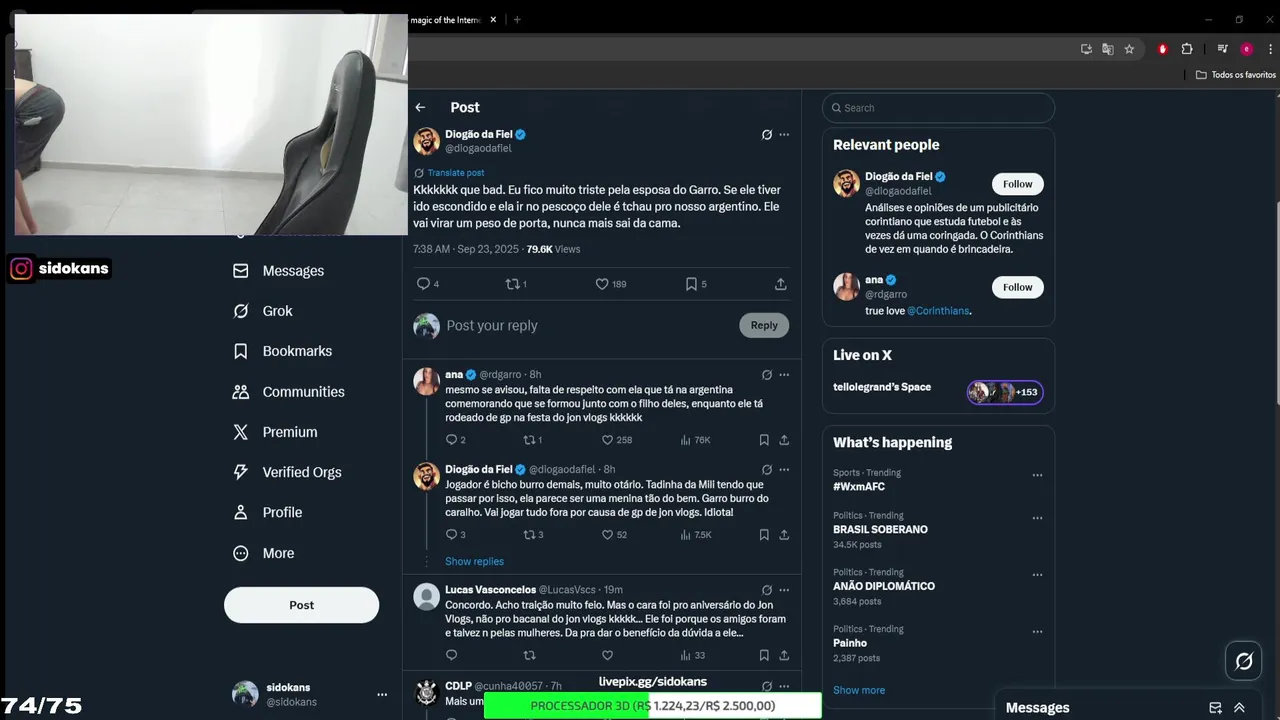Open Bookmarks in the left sidebar
1280x720 pixels.
tap(282, 351)
